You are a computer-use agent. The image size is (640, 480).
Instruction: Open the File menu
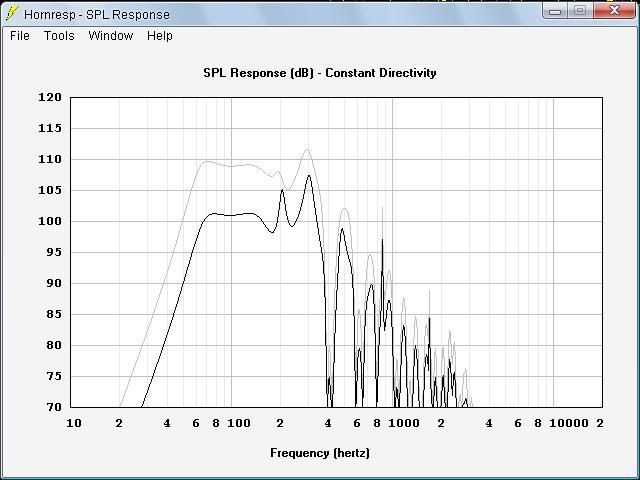[x=20, y=36]
